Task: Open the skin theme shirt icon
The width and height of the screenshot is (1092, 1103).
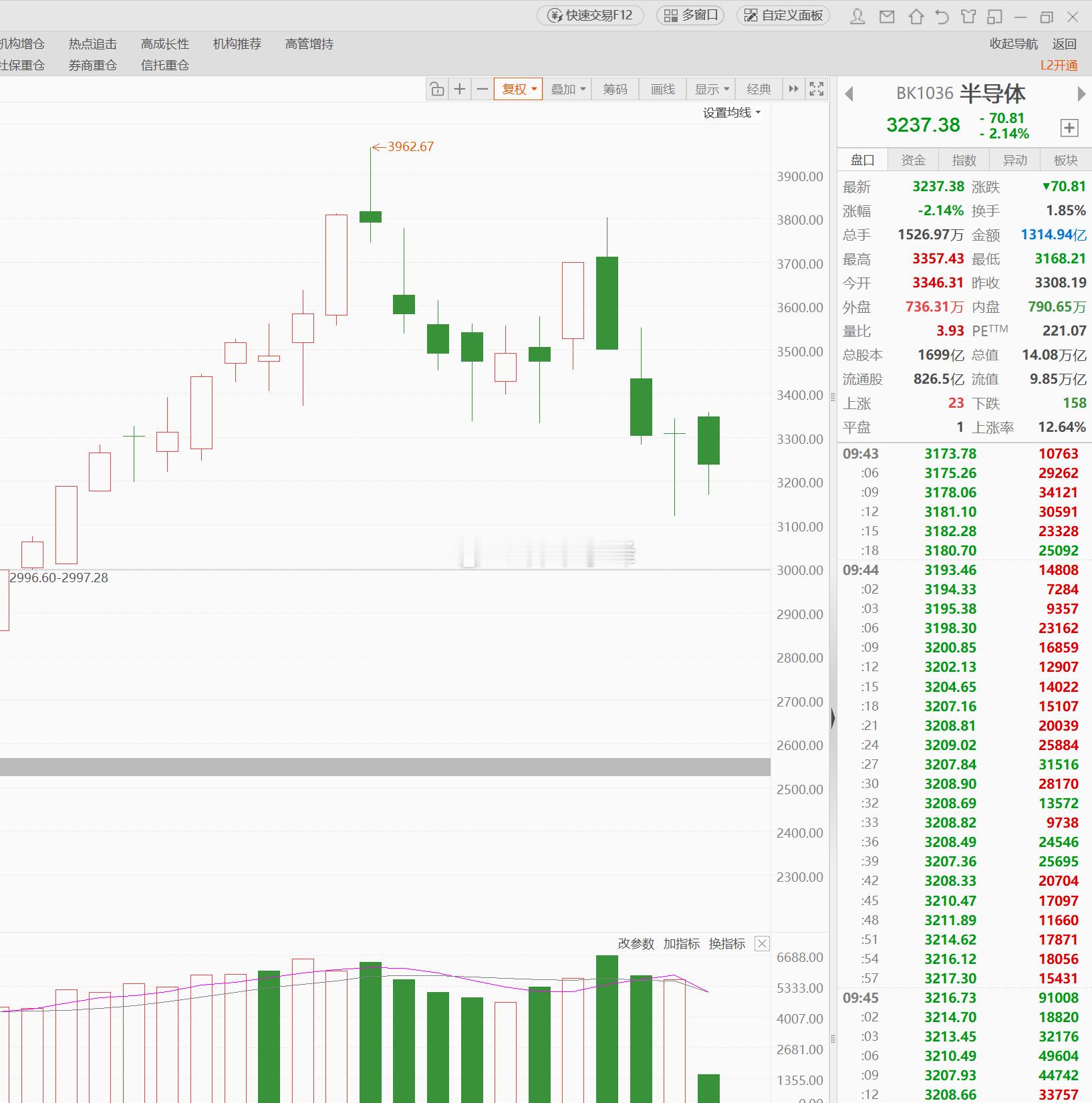Action: tap(968, 16)
